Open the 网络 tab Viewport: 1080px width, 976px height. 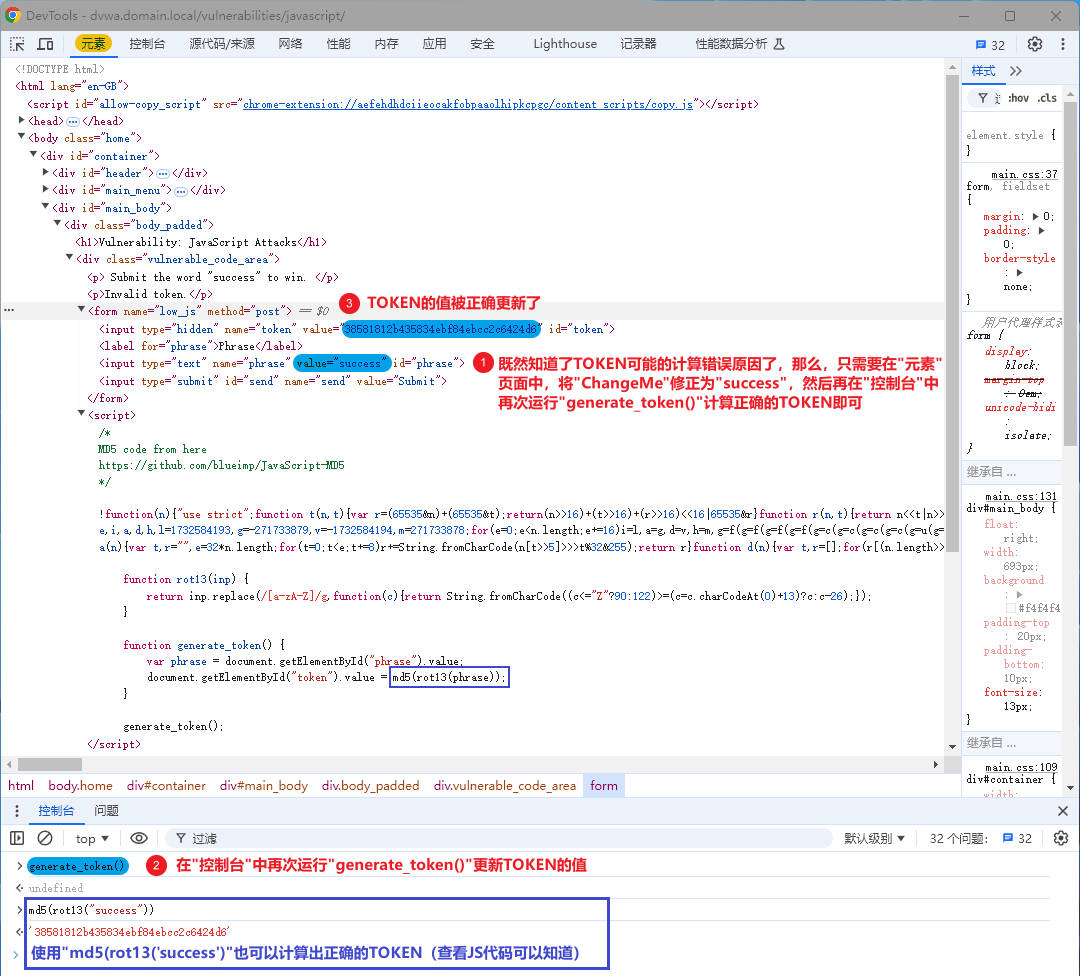[291, 44]
